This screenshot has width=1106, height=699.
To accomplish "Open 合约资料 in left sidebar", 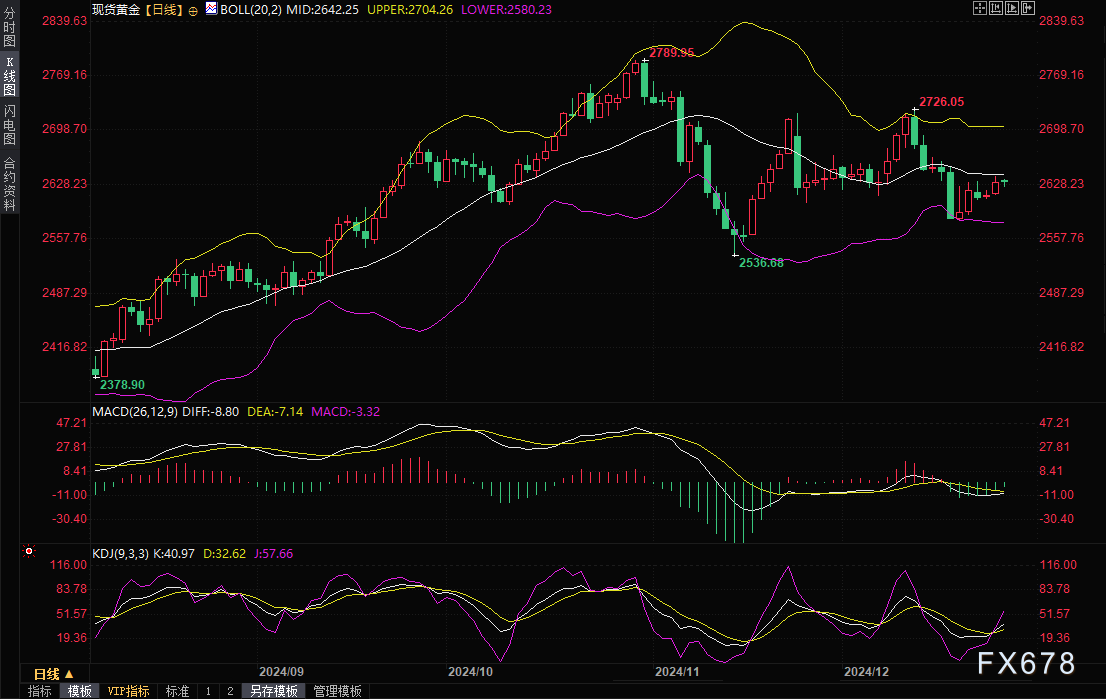I will coord(9,183).
